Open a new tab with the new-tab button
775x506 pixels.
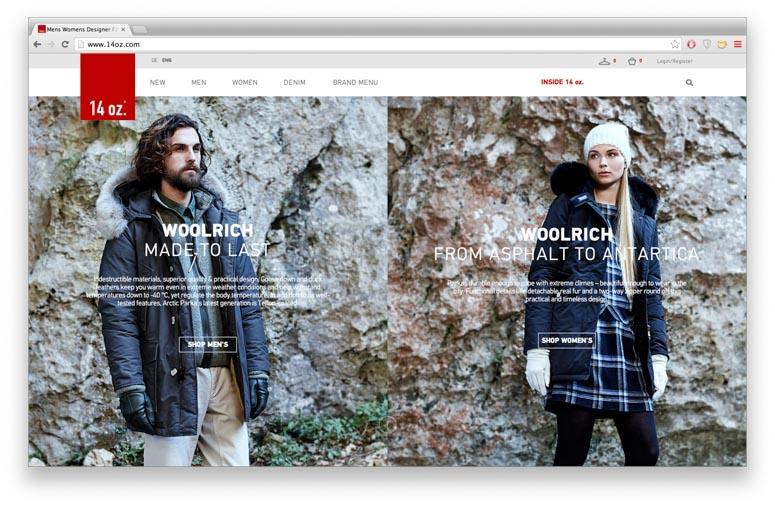click(140, 30)
